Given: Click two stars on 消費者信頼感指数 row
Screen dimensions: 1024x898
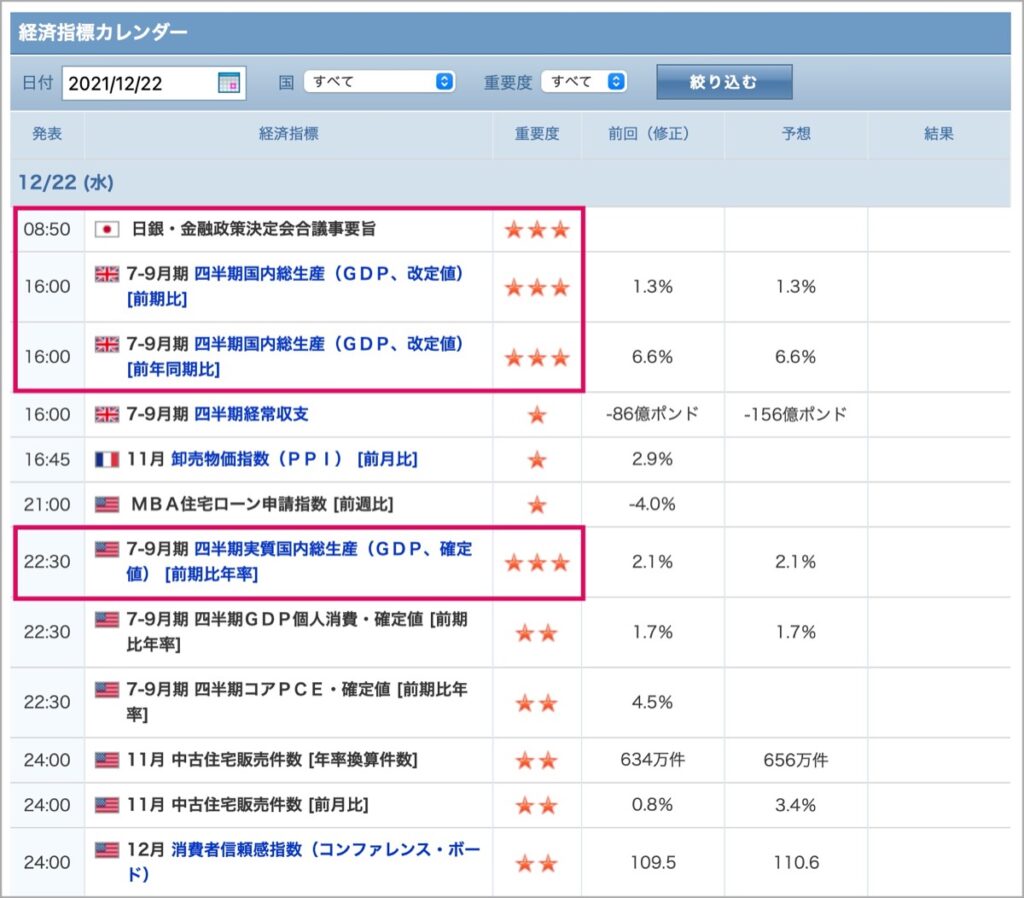Looking at the screenshot, I should point(537,863).
